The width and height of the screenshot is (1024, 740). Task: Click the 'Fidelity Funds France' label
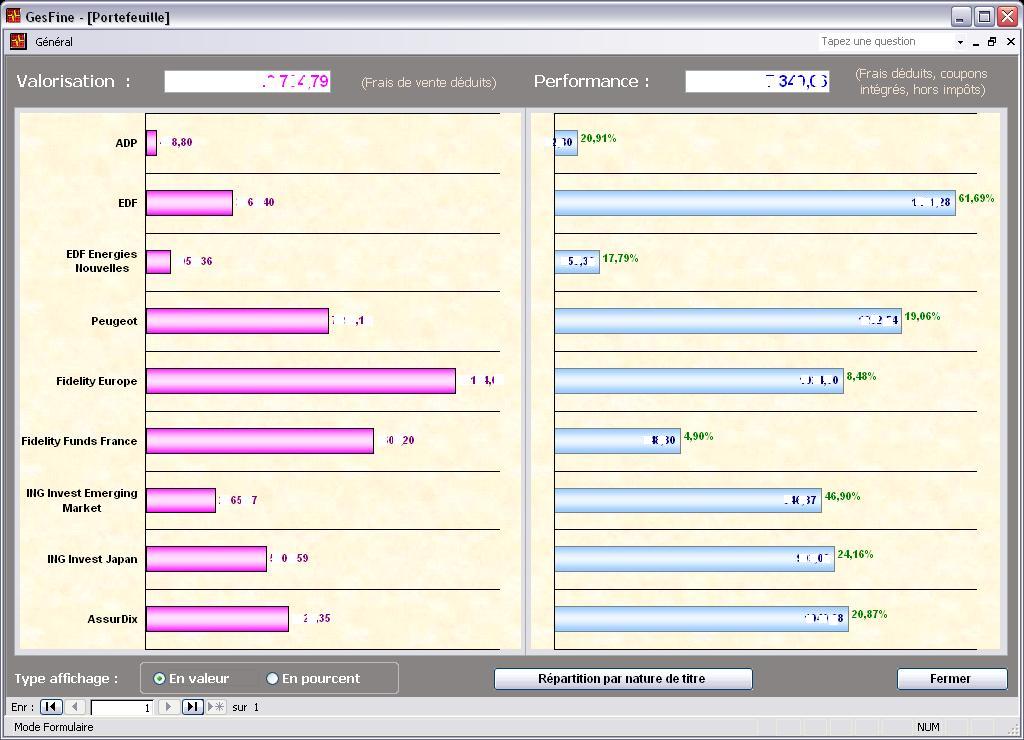(x=79, y=441)
